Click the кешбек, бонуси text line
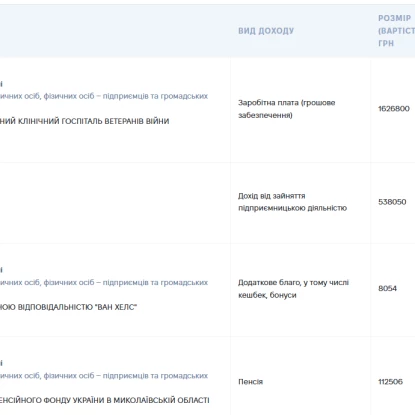 click(x=267, y=295)
